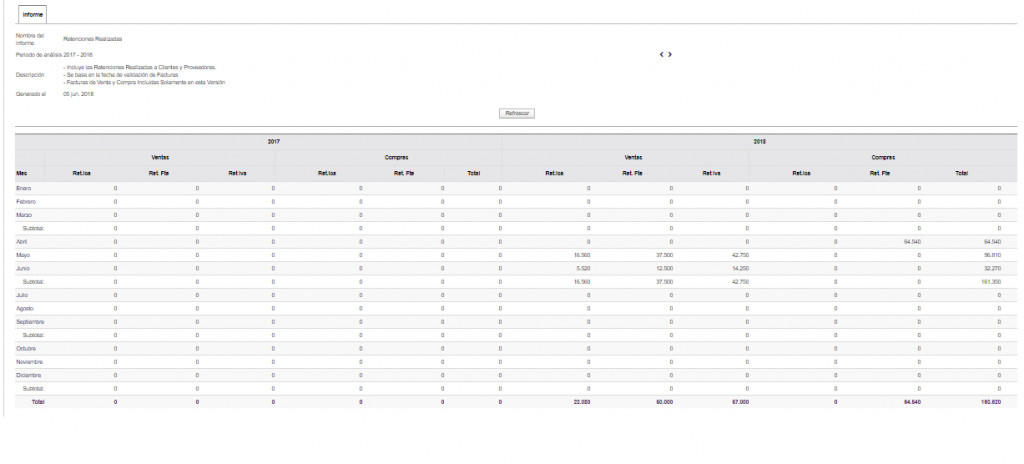Click the next period arrow
The width and height of the screenshot is (1024, 464).
pyautogui.click(x=670, y=54)
